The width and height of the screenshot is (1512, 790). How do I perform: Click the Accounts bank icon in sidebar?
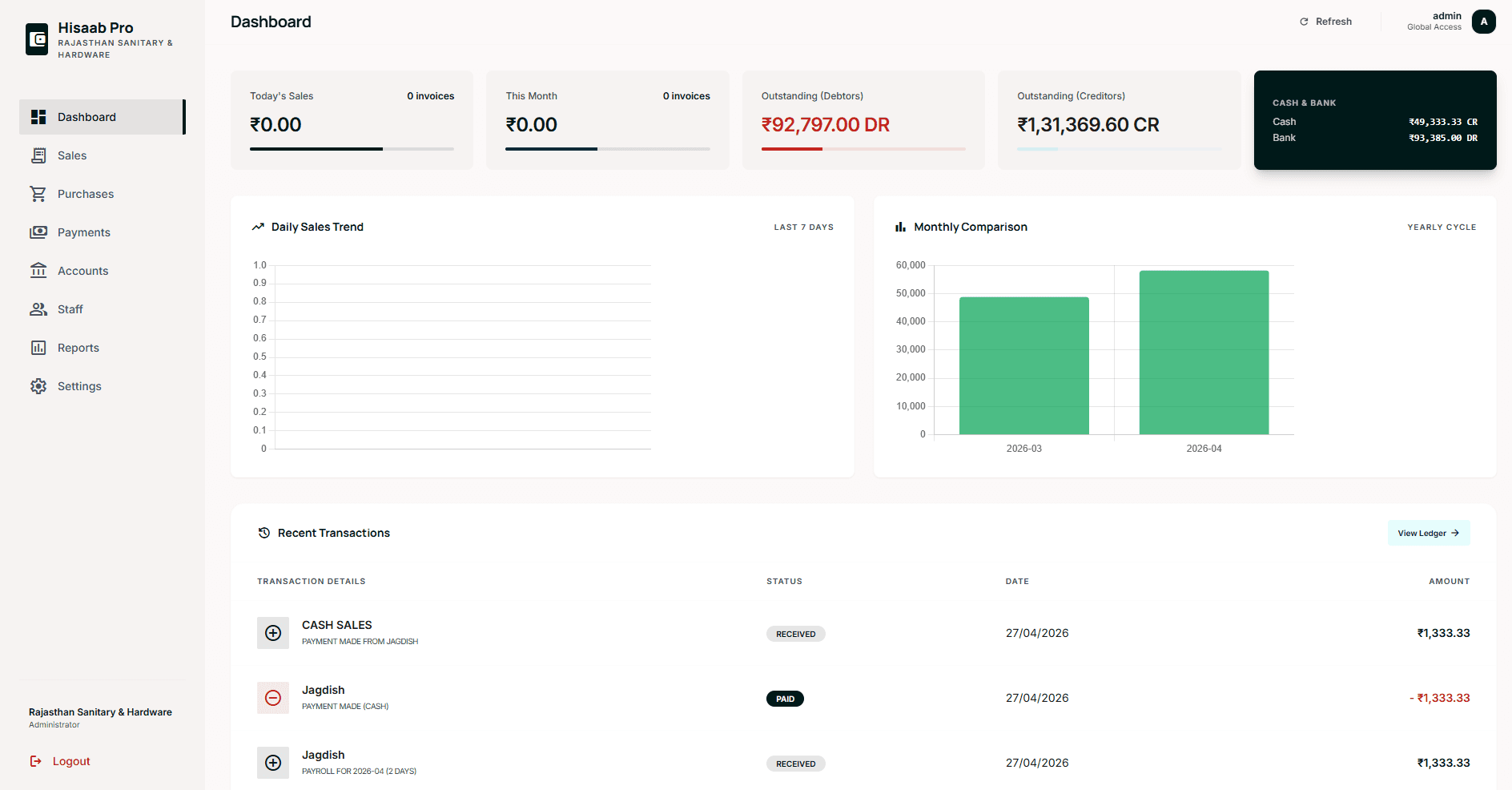(x=38, y=271)
